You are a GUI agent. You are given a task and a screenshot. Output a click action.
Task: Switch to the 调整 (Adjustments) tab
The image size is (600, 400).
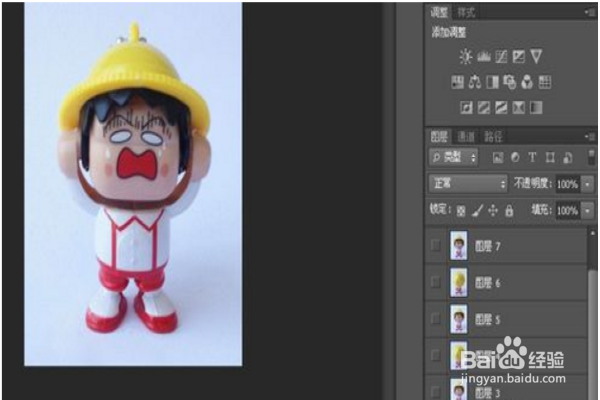pyautogui.click(x=439, y=12)
